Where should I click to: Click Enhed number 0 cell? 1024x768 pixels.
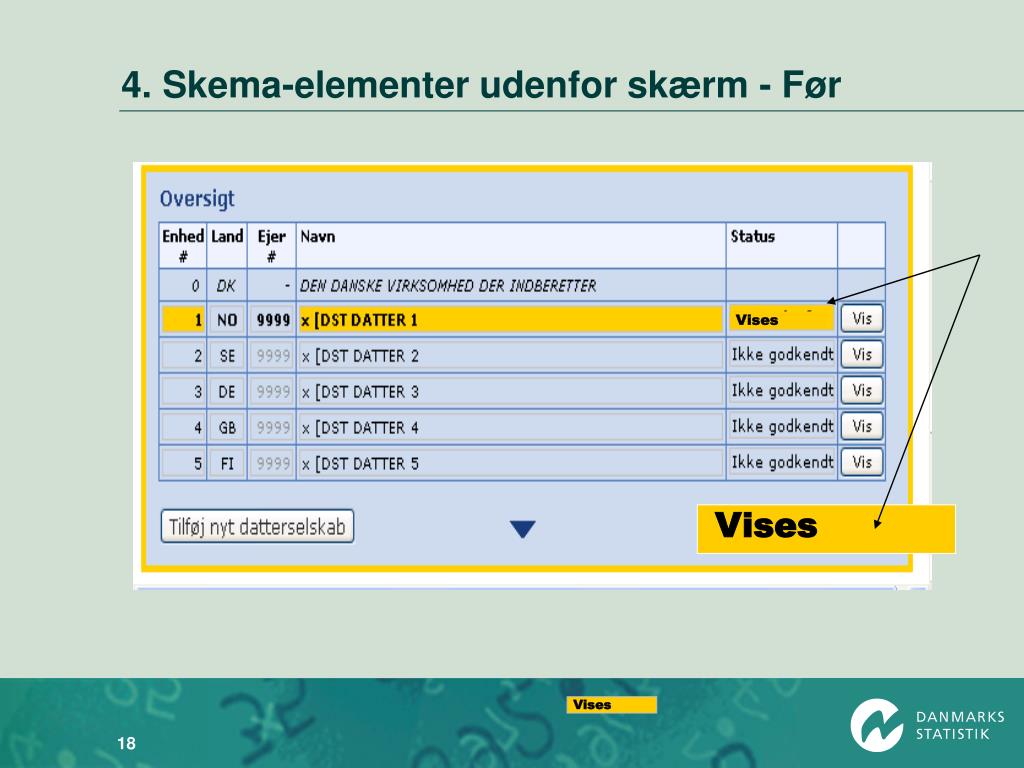tap(183, 285)
